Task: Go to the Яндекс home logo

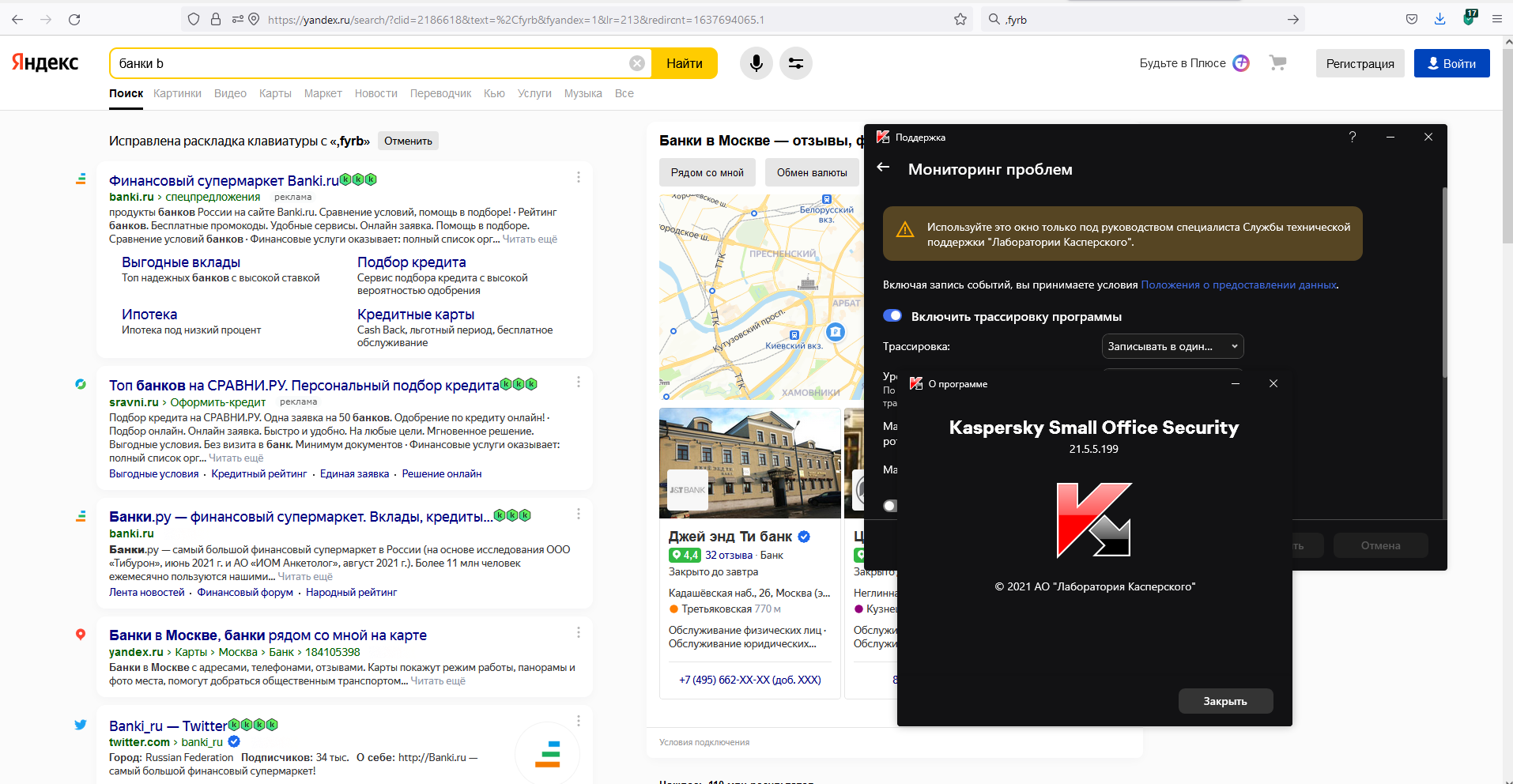Action: pyautogui.click(x=45, y=62)
